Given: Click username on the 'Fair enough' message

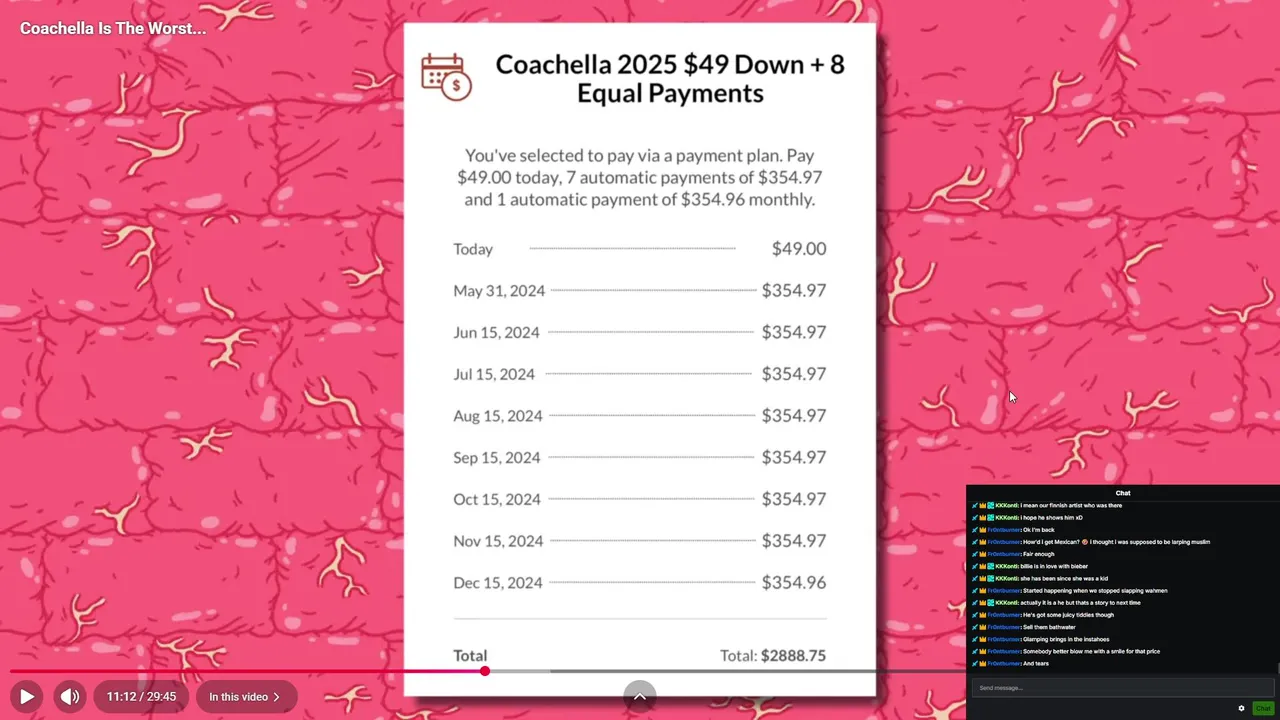Looking at the screenshot, I should 1003,554.
